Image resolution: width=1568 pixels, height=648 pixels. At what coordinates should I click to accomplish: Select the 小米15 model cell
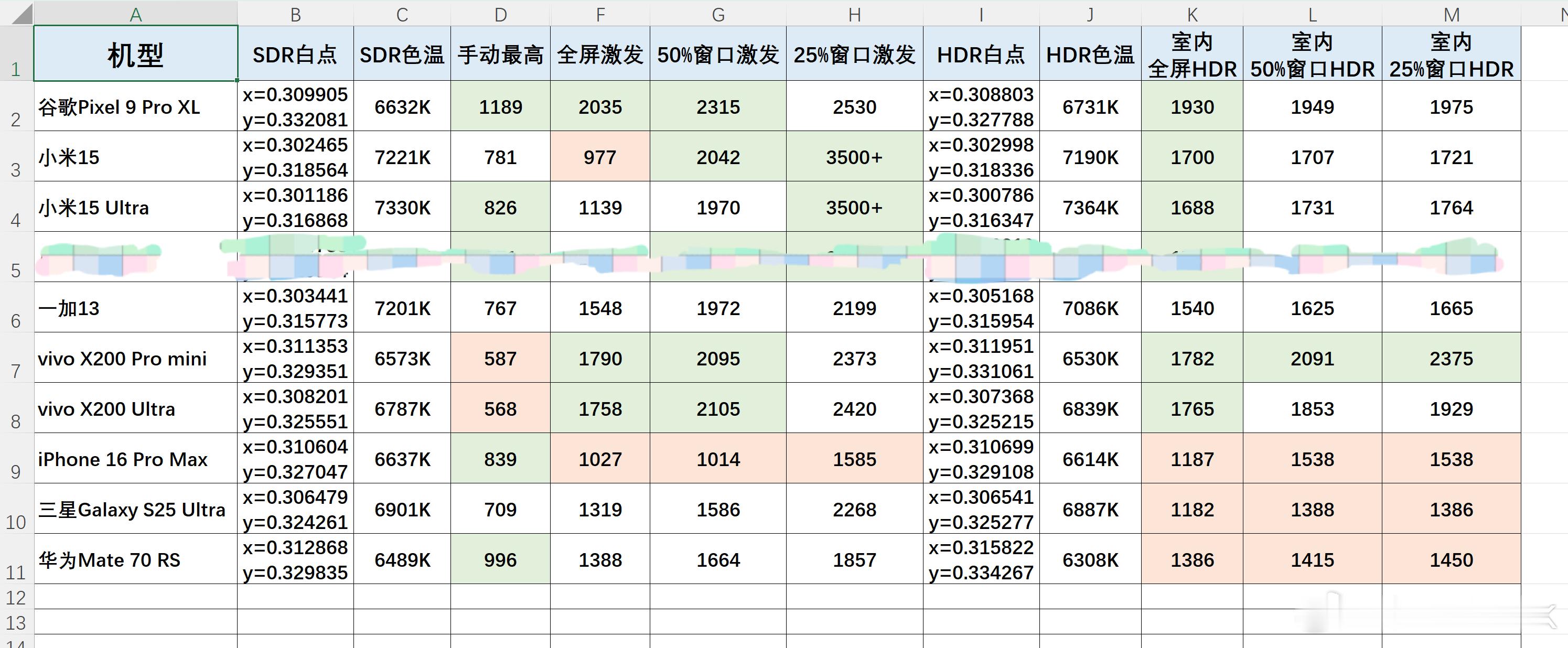point(136,157)
